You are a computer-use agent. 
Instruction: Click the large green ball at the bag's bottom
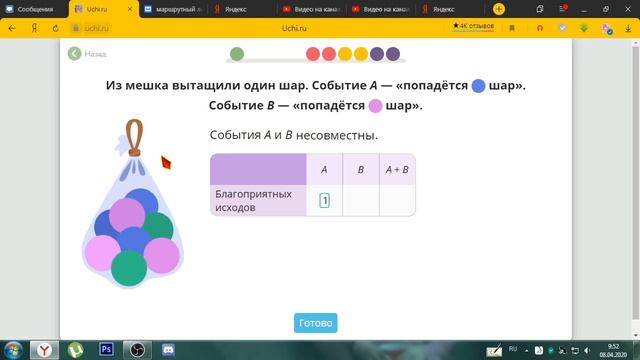(x=129, y=268)
